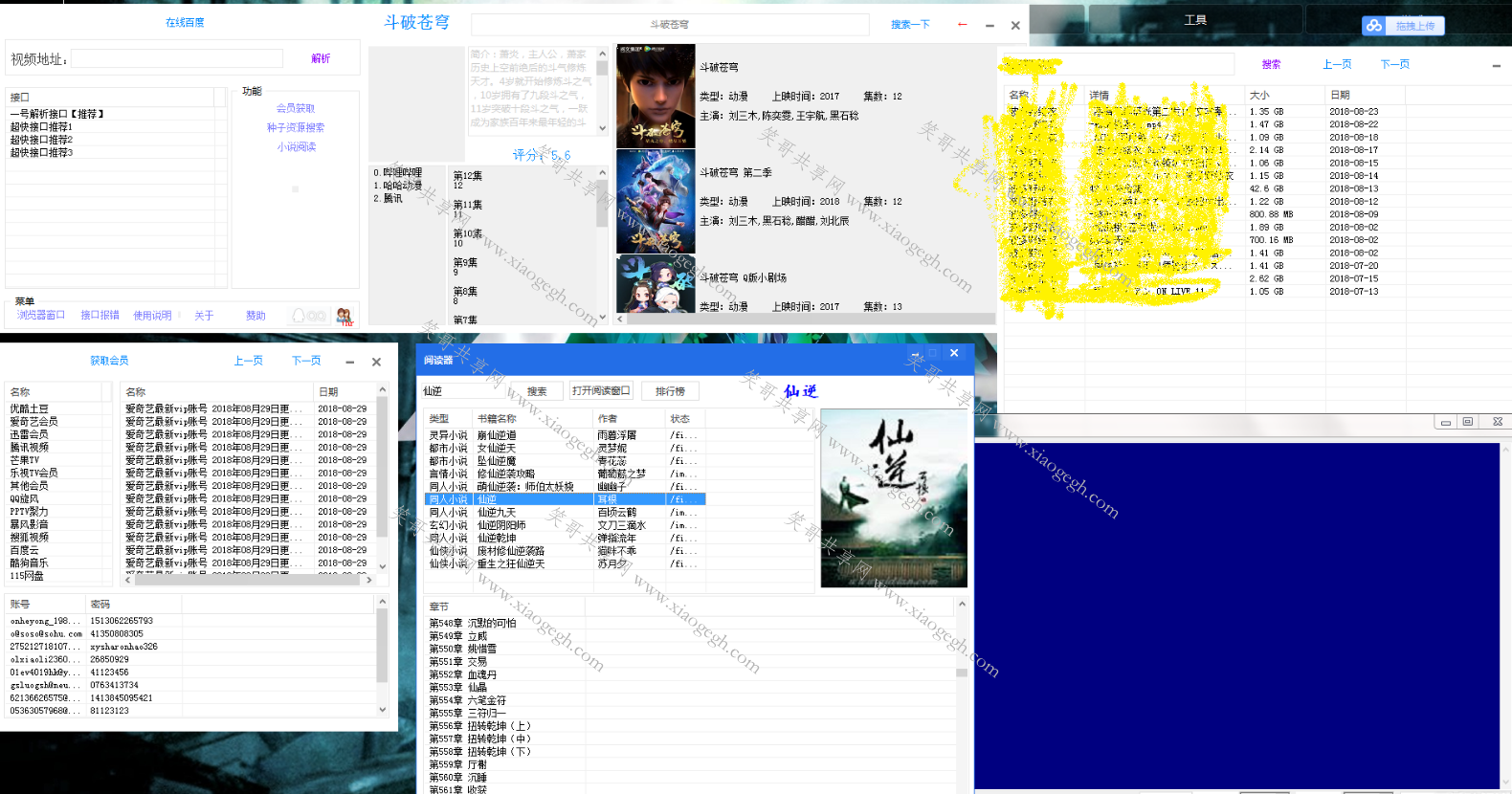Click the episode list scrollbar up arrow
The height and width of the screenshot is (794, 1512).
(602, 172)
